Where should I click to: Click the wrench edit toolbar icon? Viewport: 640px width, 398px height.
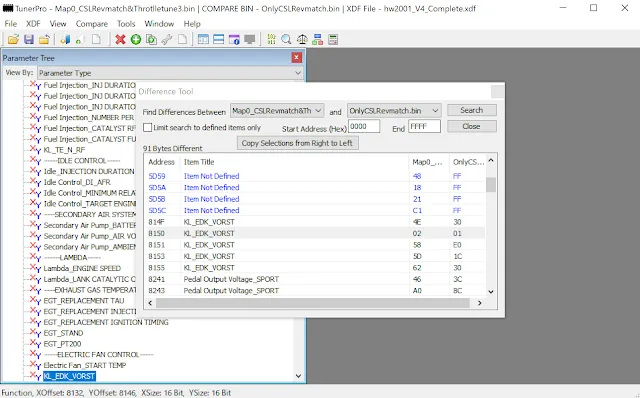167,39
